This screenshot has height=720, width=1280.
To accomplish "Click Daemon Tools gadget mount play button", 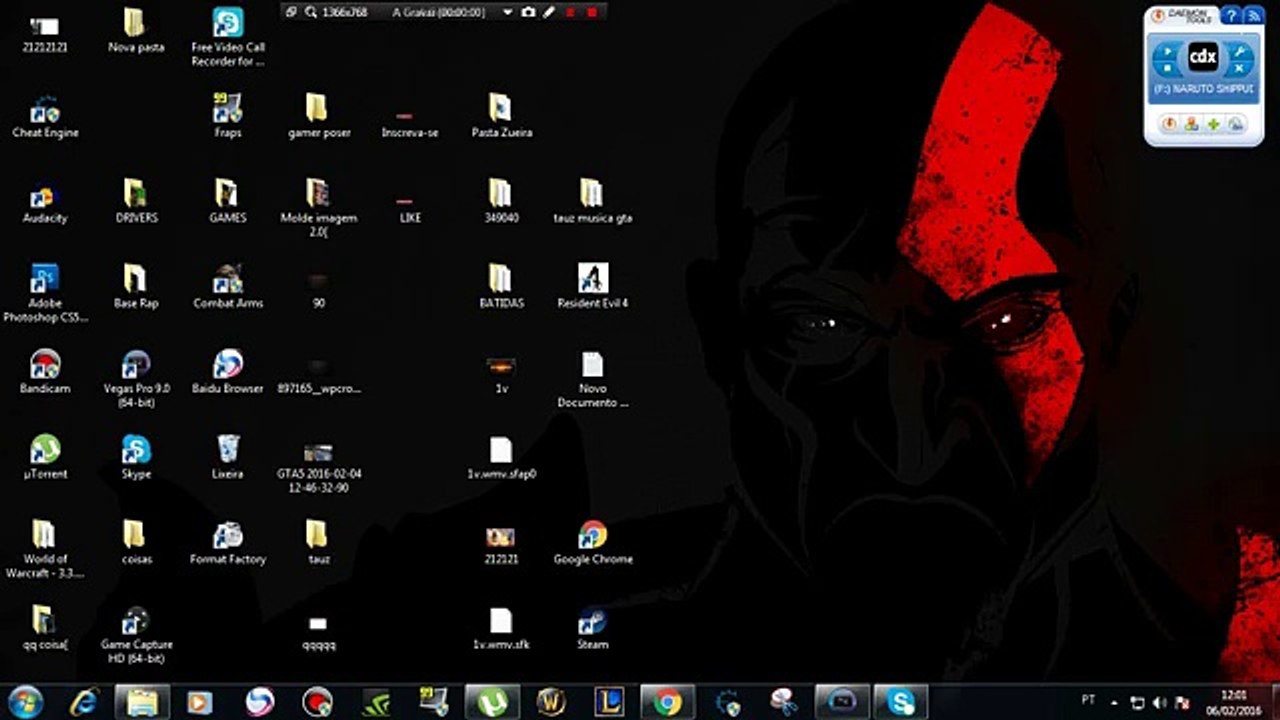I will coord(1167,51).
